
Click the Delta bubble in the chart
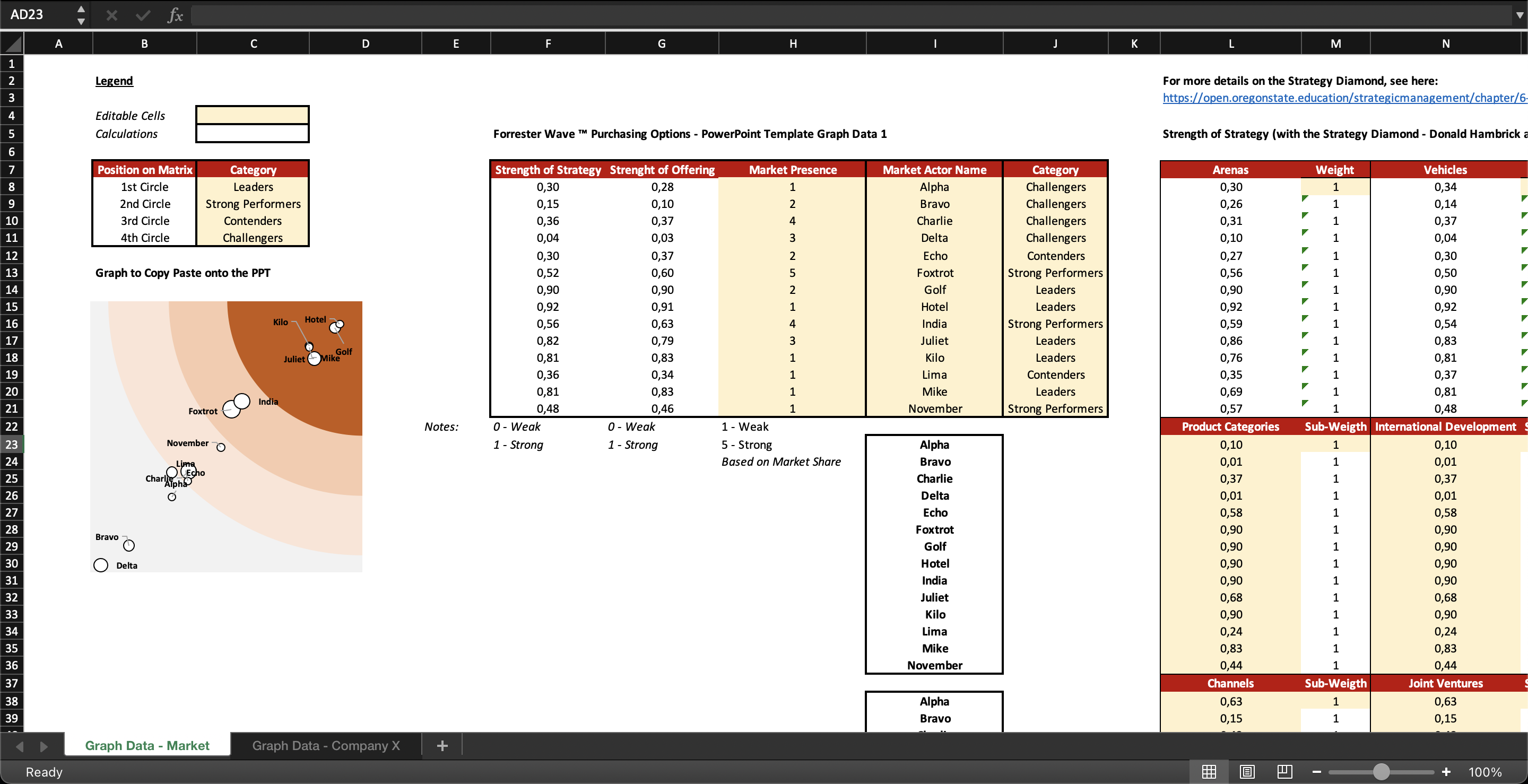pyautogui.click(x=101, y=565)
